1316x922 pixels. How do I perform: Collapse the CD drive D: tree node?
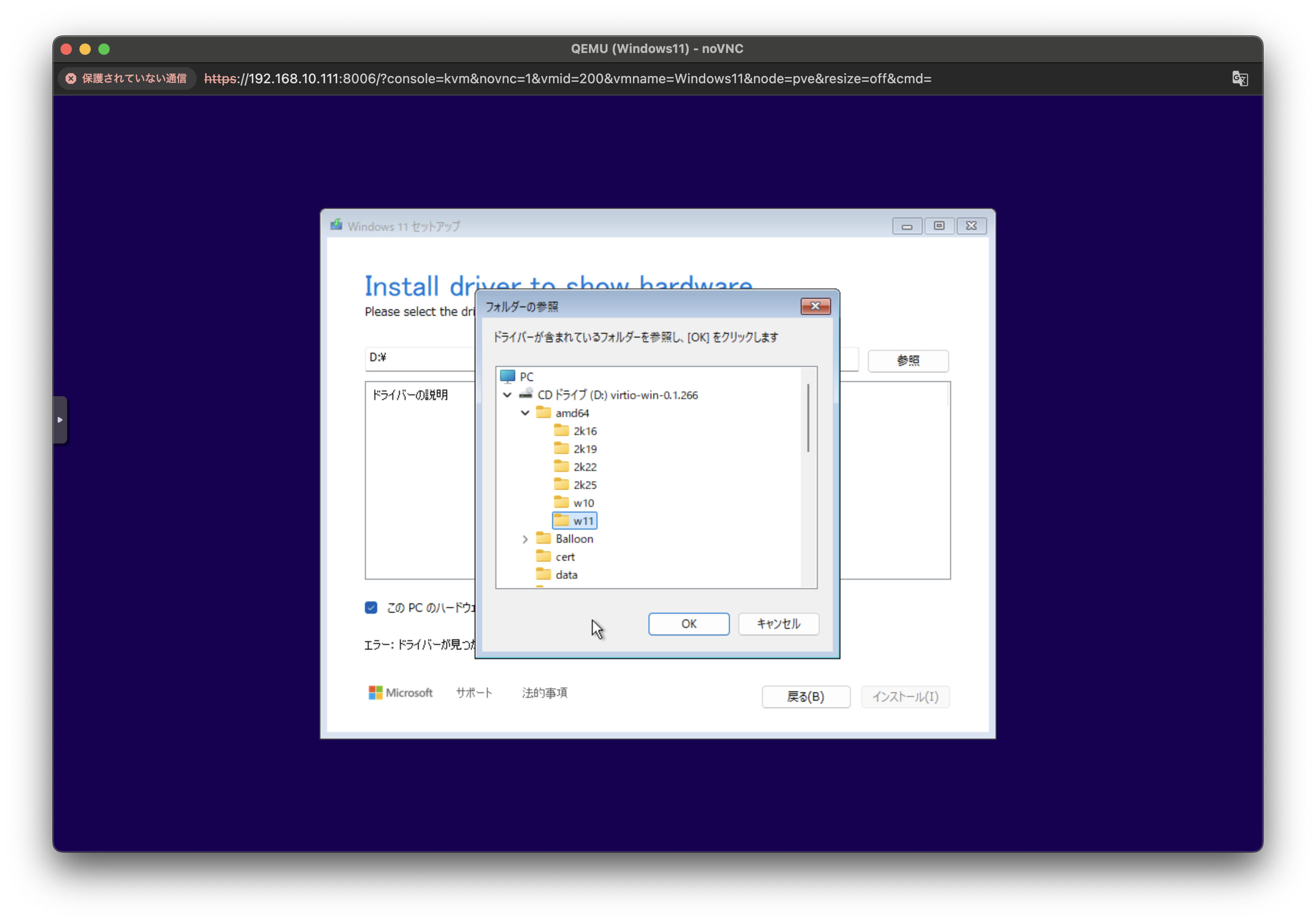(507, 395)
